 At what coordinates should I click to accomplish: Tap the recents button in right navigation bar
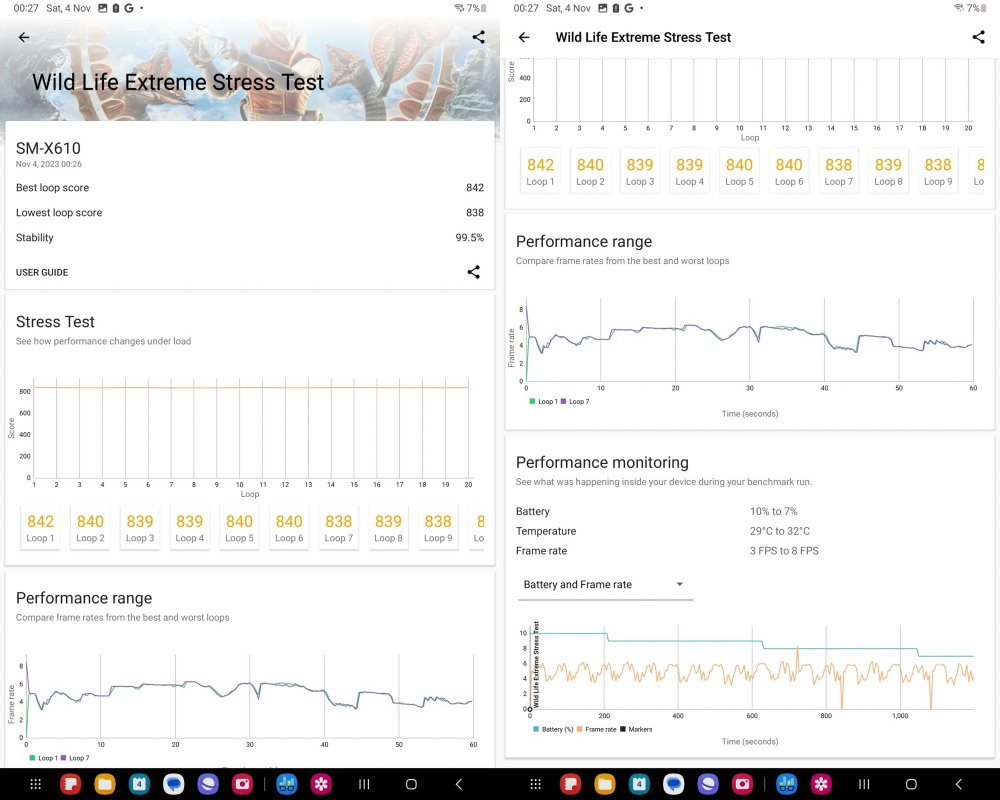pyautogui.click(x=864, y=784)
